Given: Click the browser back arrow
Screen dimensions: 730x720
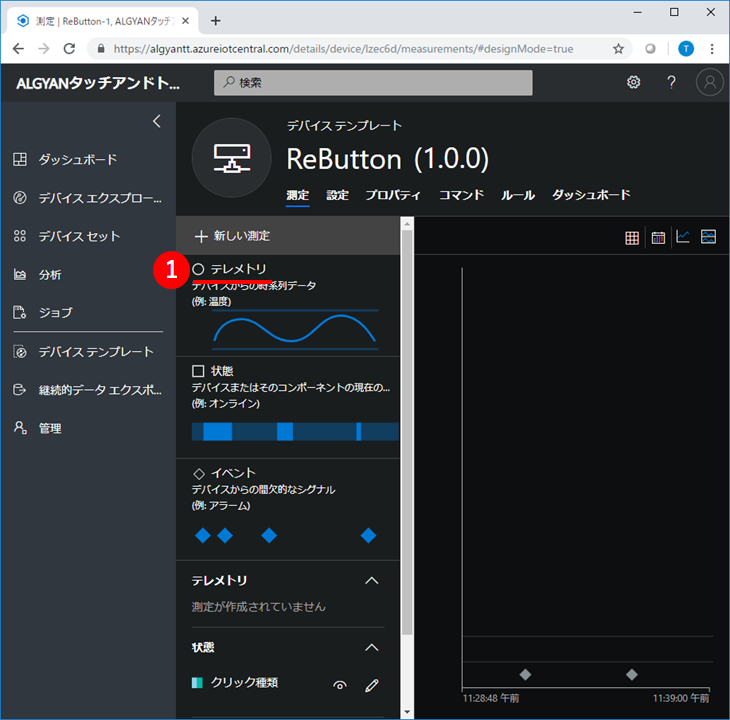Looking at the screenshot, I should tap(18, 48).
